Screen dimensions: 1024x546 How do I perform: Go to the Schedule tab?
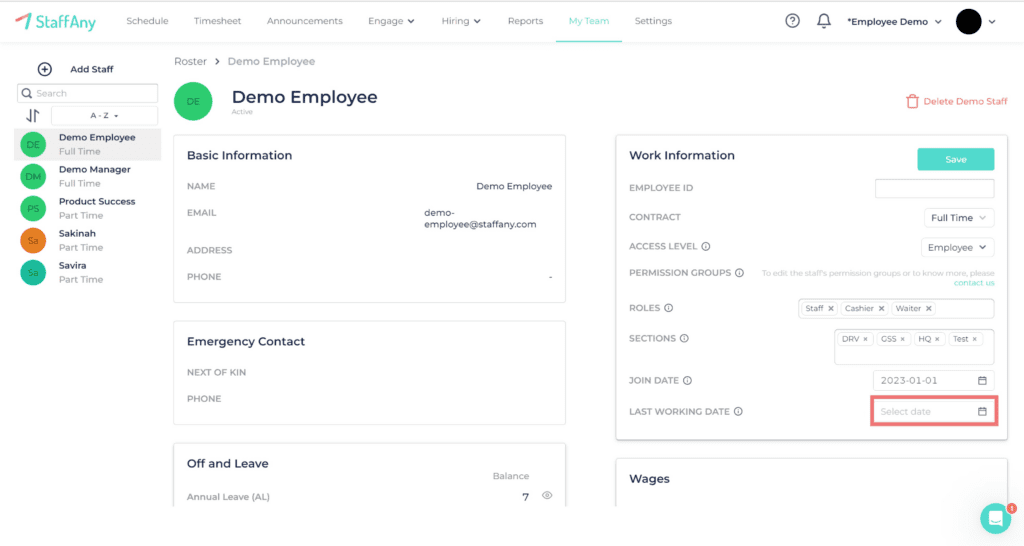[x=147, y=21]
